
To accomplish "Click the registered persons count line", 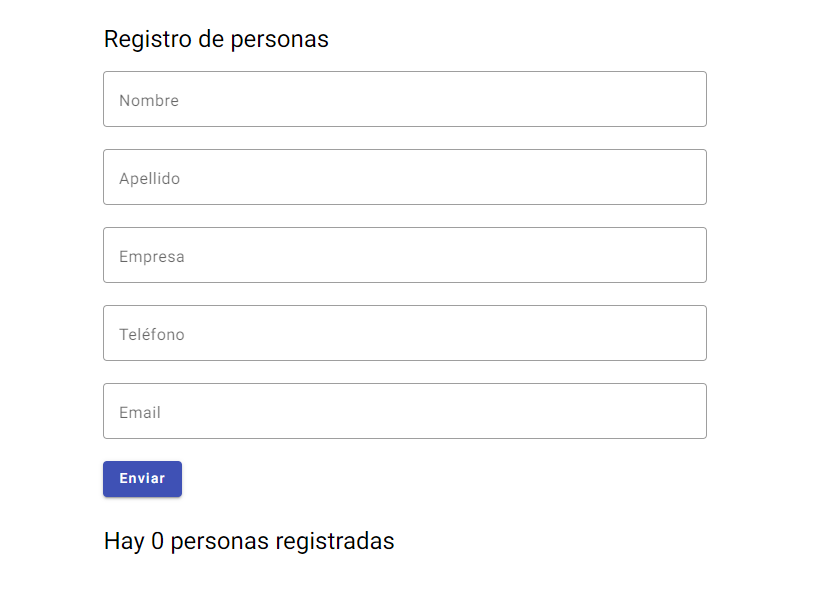I will tap(249, 541).
